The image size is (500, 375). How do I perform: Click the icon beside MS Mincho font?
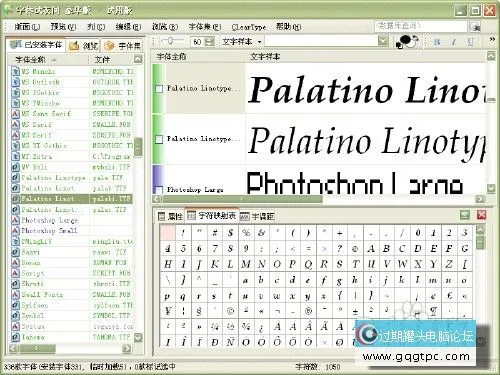click(15, 71)
